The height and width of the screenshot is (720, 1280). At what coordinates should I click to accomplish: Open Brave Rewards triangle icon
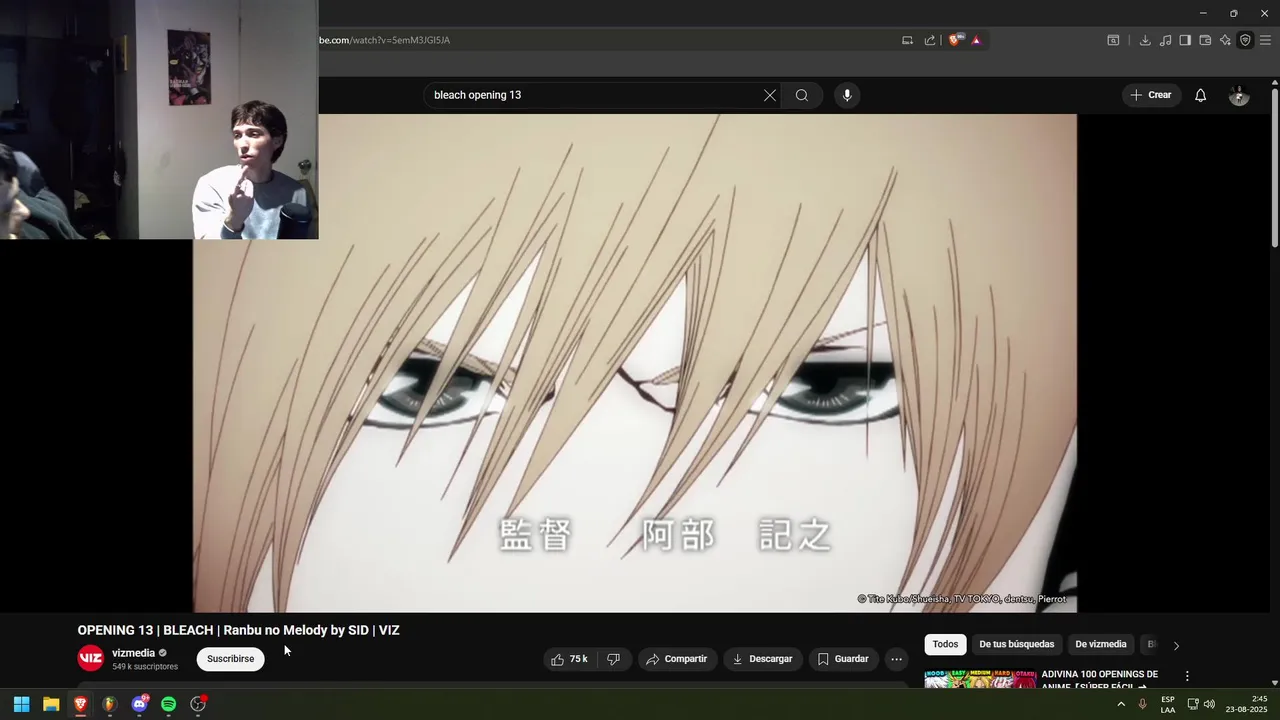976,40
